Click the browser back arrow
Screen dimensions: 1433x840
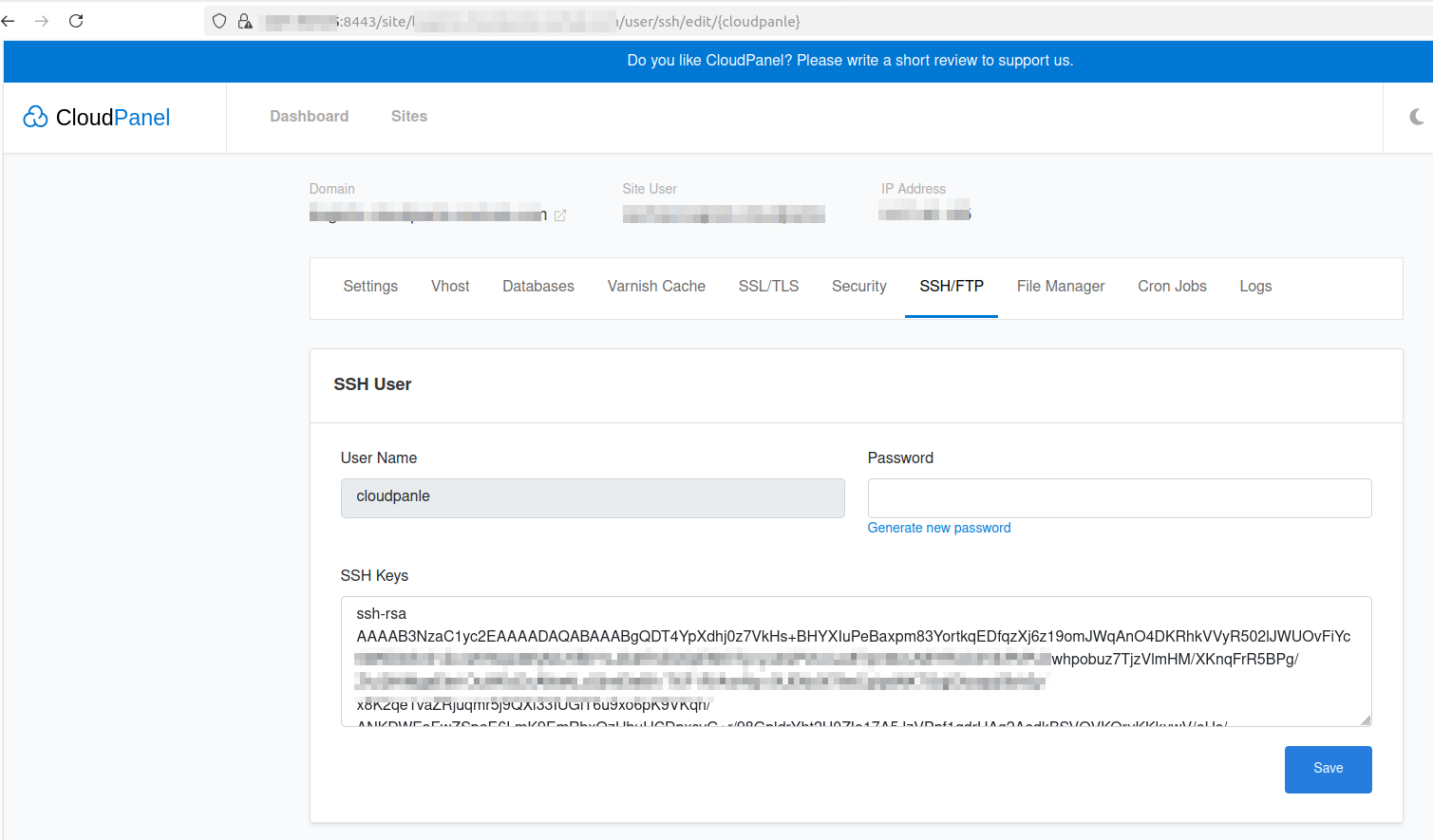click(x=9, y=21)
